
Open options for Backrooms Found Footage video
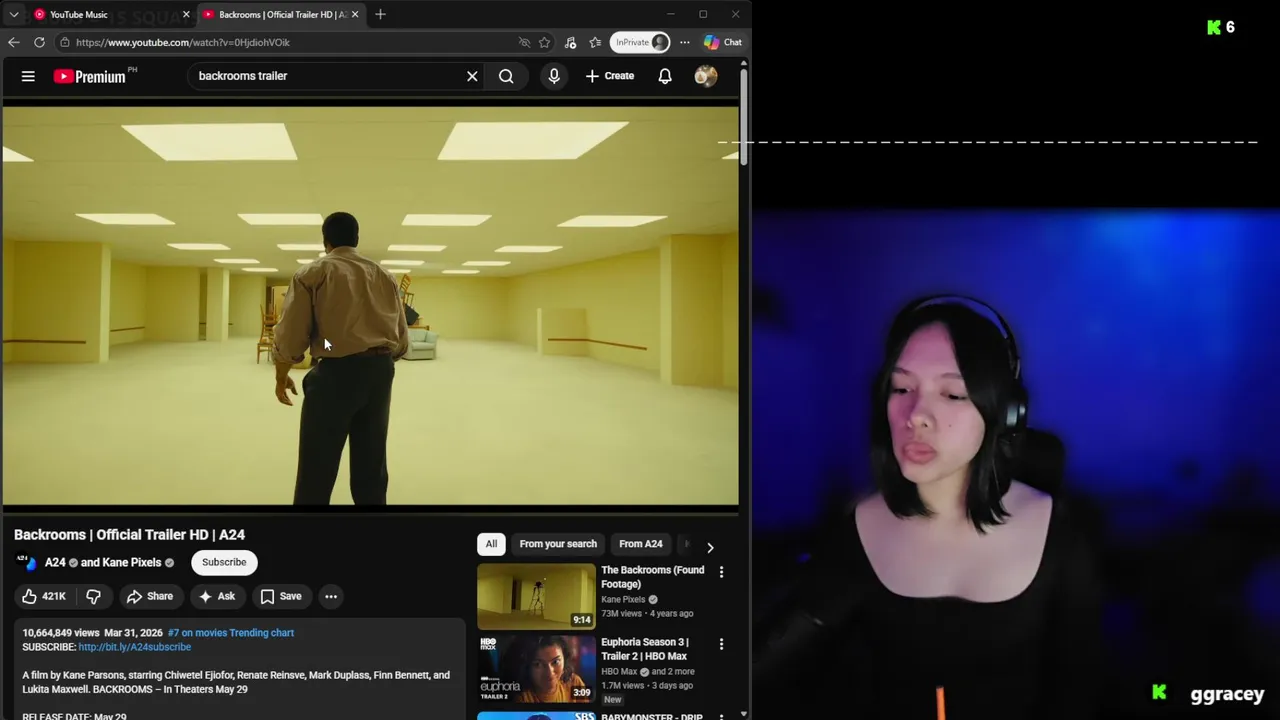(x=721, y=572)
